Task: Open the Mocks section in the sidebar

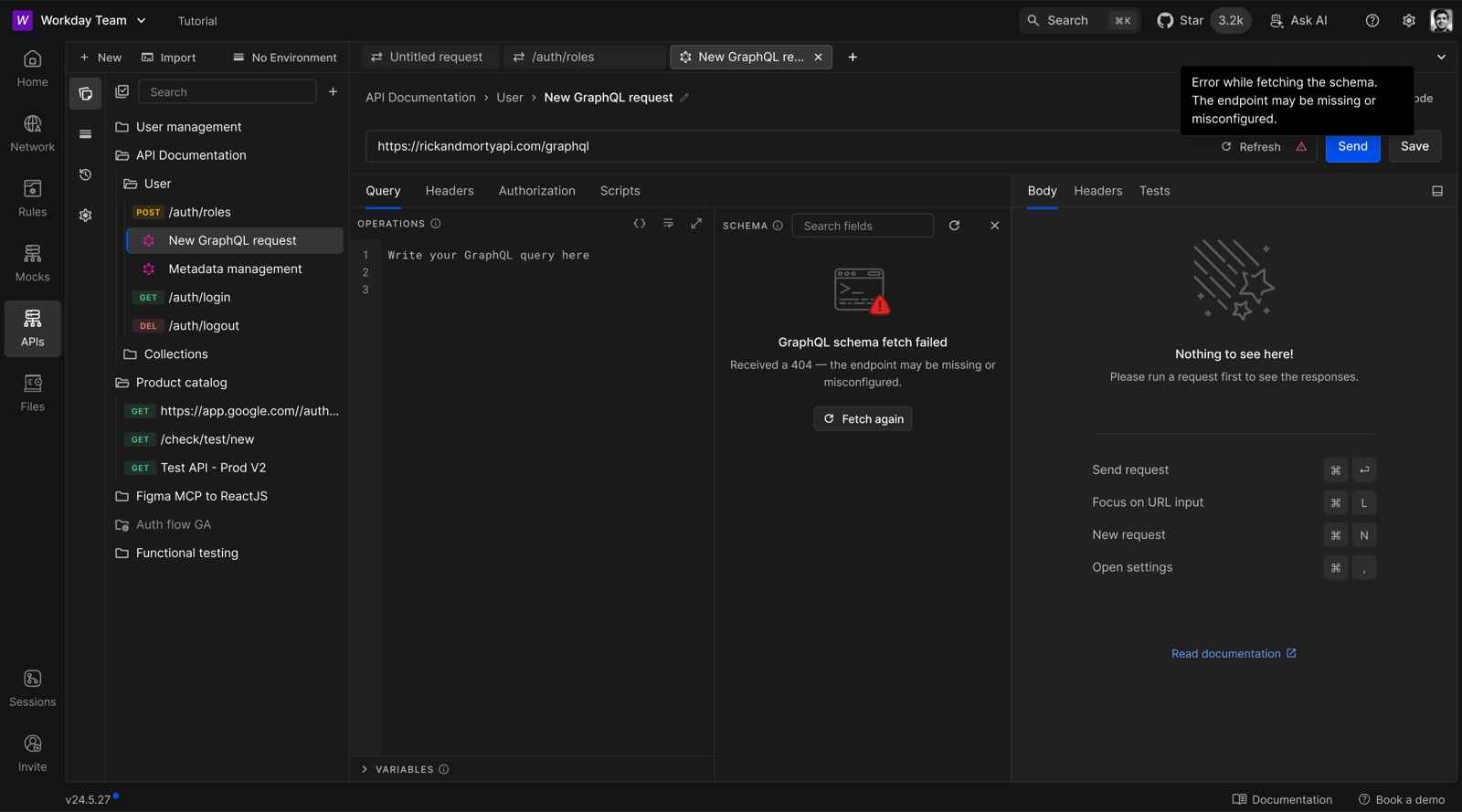Action: tap(32, 264)
